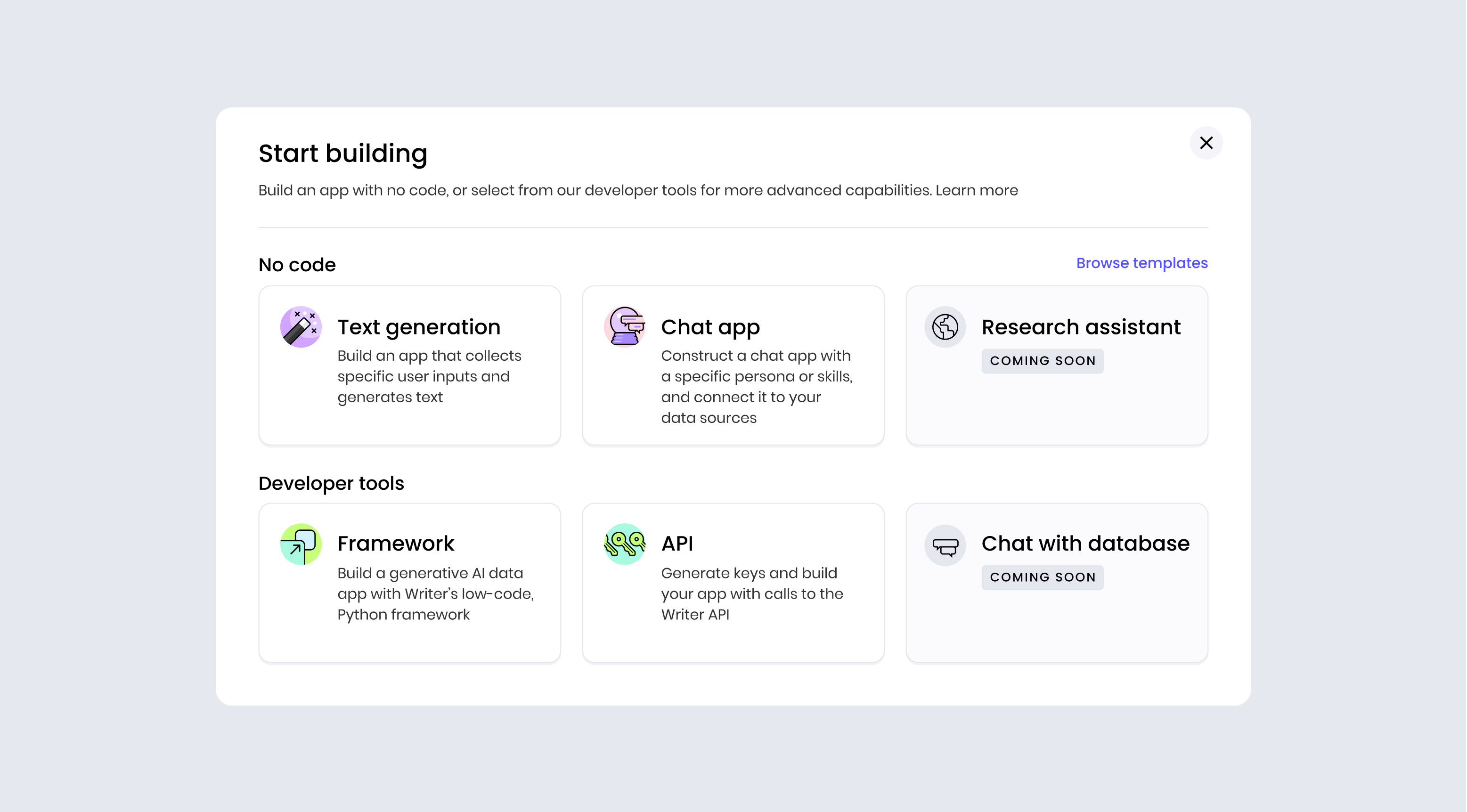Follow the Learn more link
This screenshot has width=1467, height=812.
point(976,190)
